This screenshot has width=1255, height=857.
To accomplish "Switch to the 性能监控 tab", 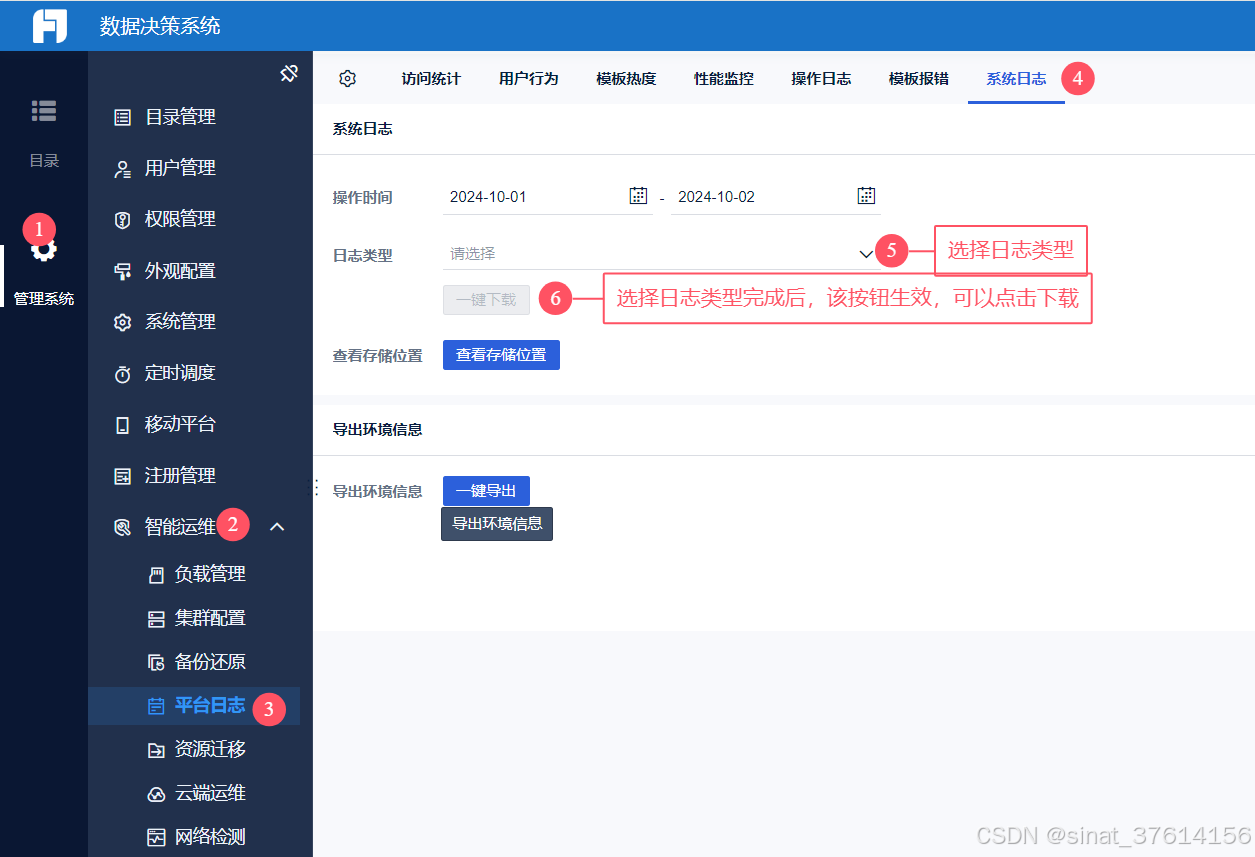I will [724, 78].
